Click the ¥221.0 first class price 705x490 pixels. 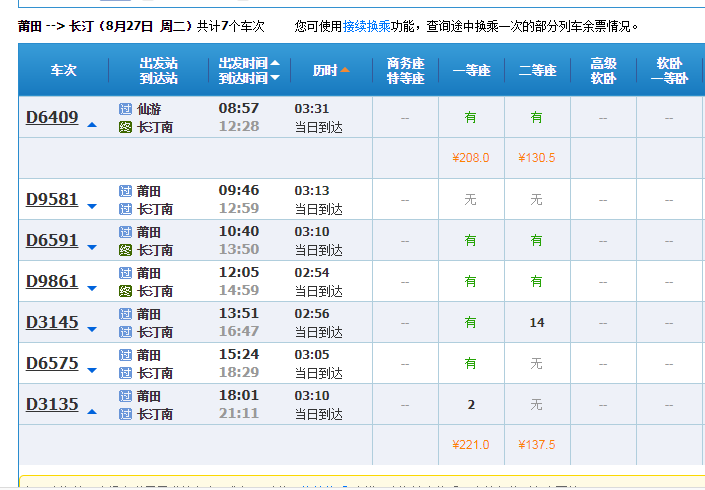(x=471, y=445)
